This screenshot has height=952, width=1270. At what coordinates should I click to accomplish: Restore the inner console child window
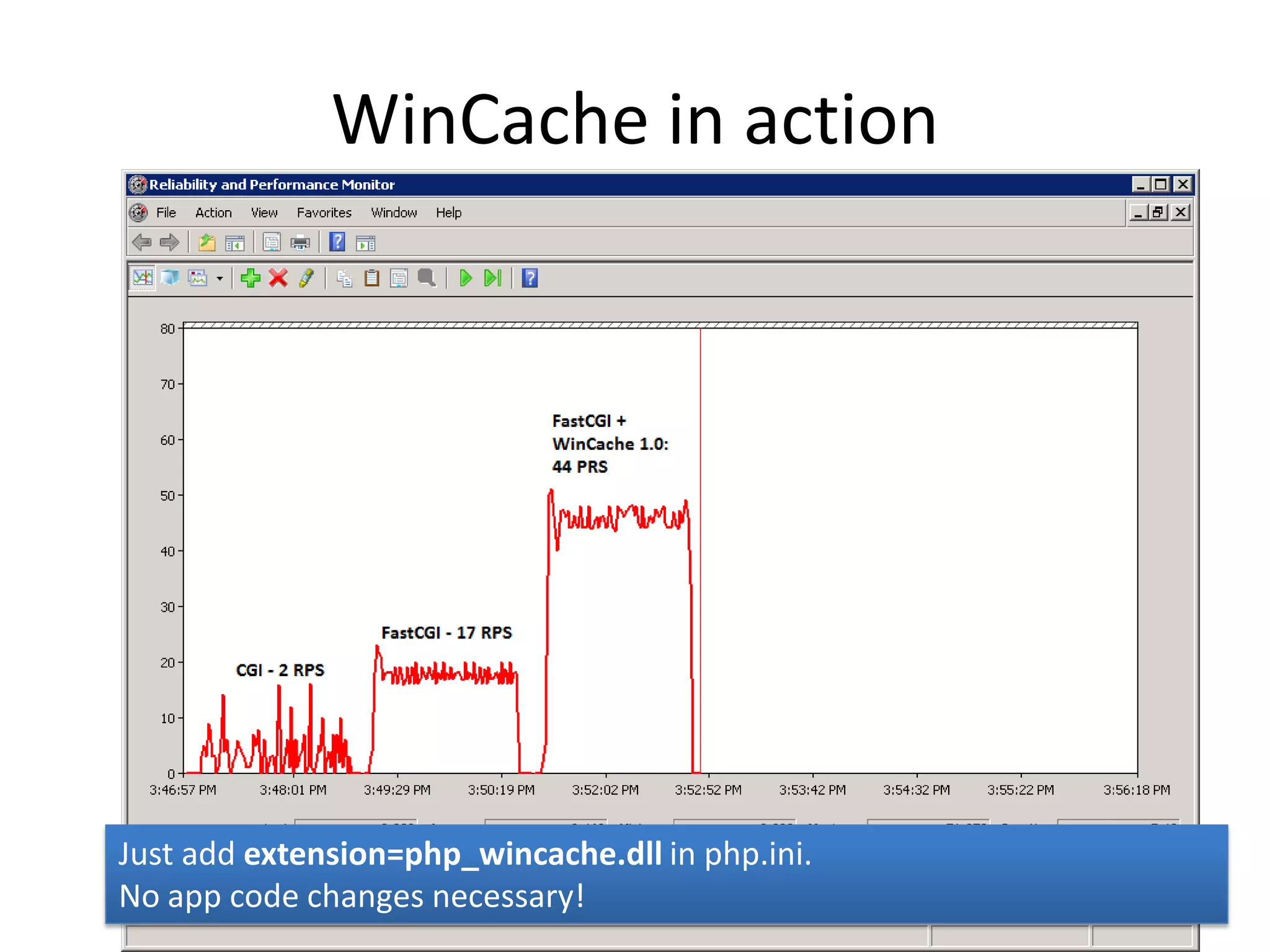[1158, 213]
